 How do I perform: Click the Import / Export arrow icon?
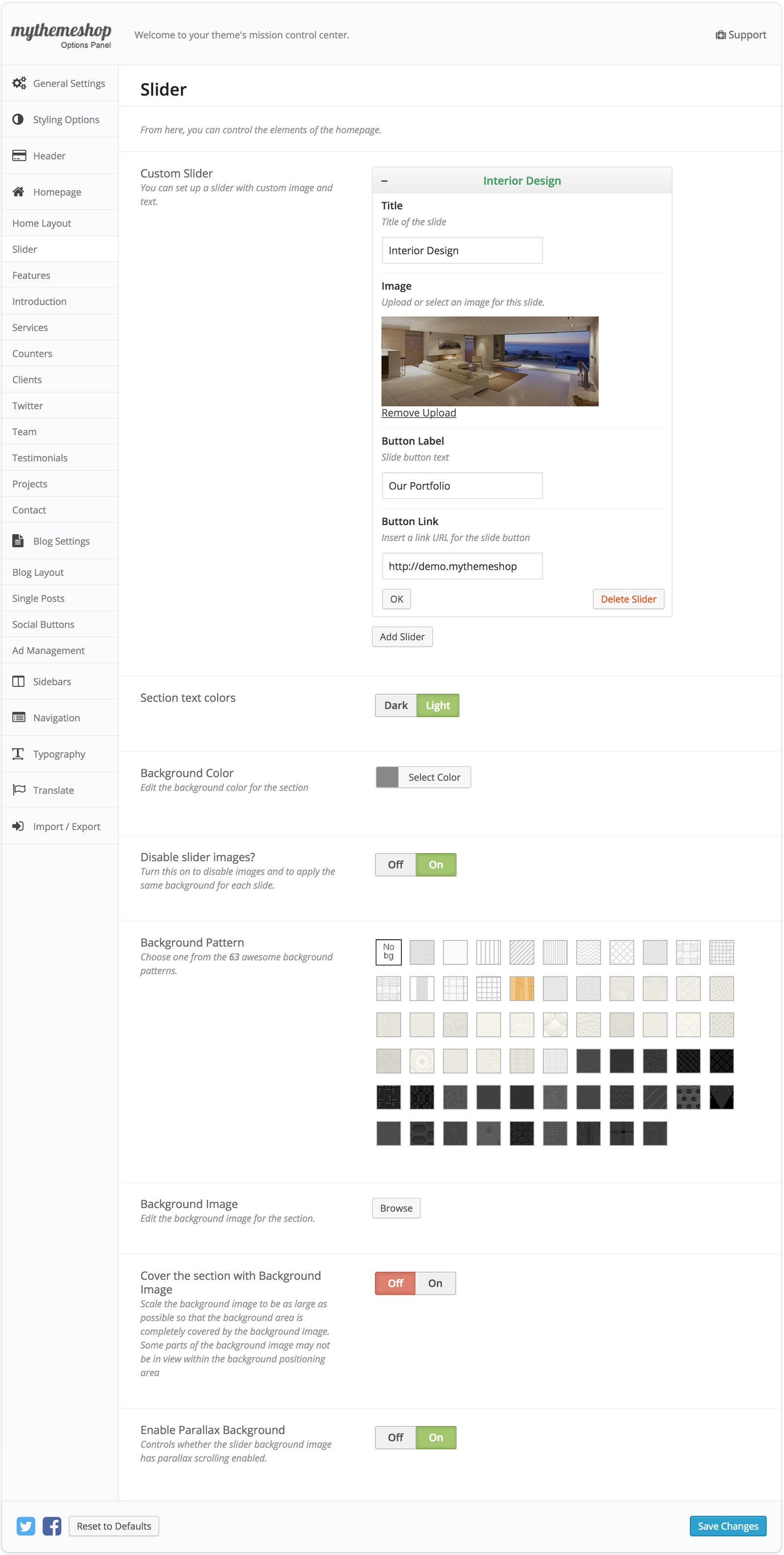click(18, 827)
